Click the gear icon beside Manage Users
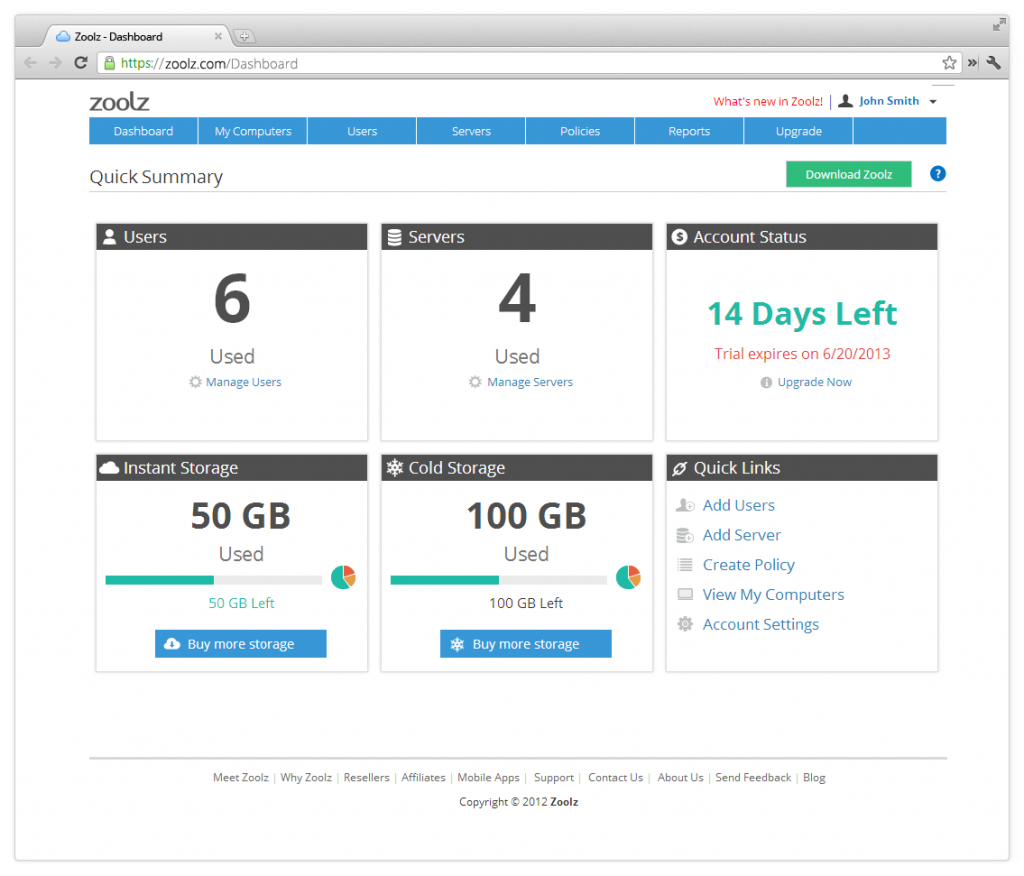 tap(195, 382)
